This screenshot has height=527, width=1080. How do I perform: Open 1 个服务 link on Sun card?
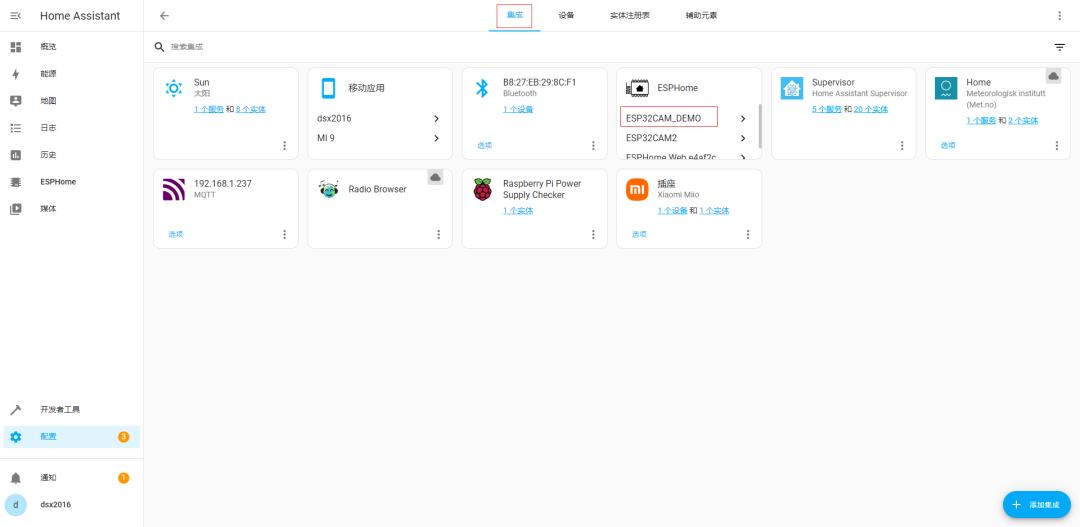click(209, 110)
